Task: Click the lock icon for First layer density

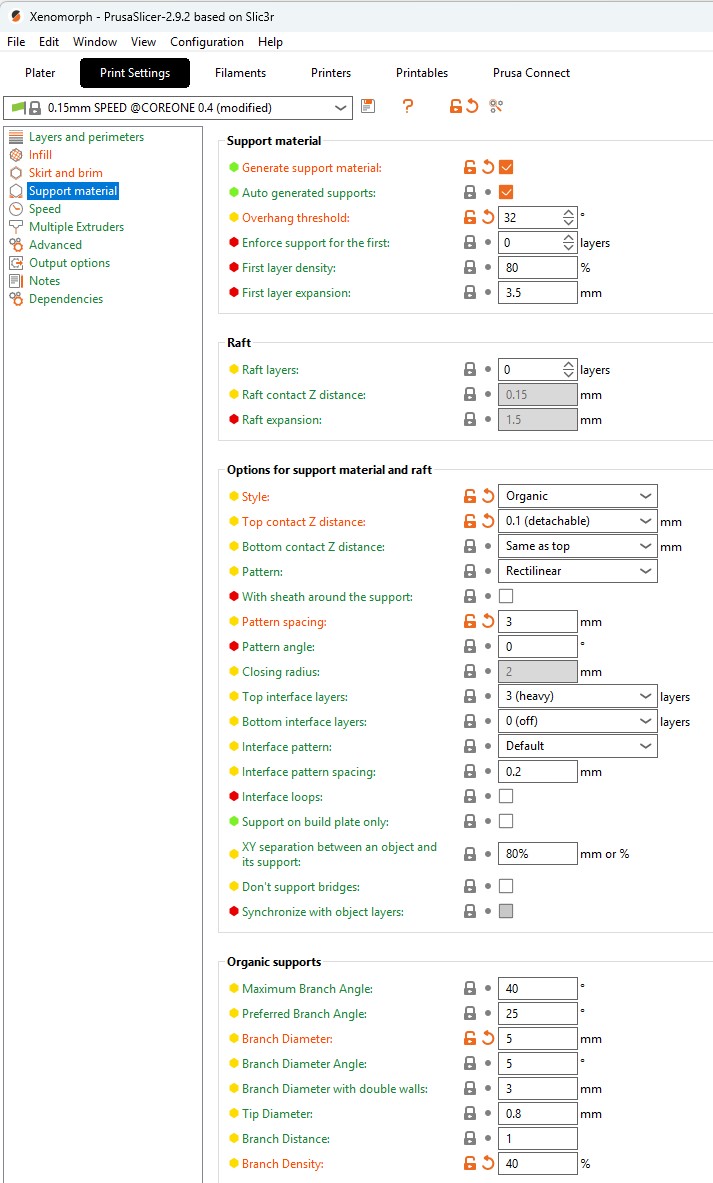Action: [470, 267]
